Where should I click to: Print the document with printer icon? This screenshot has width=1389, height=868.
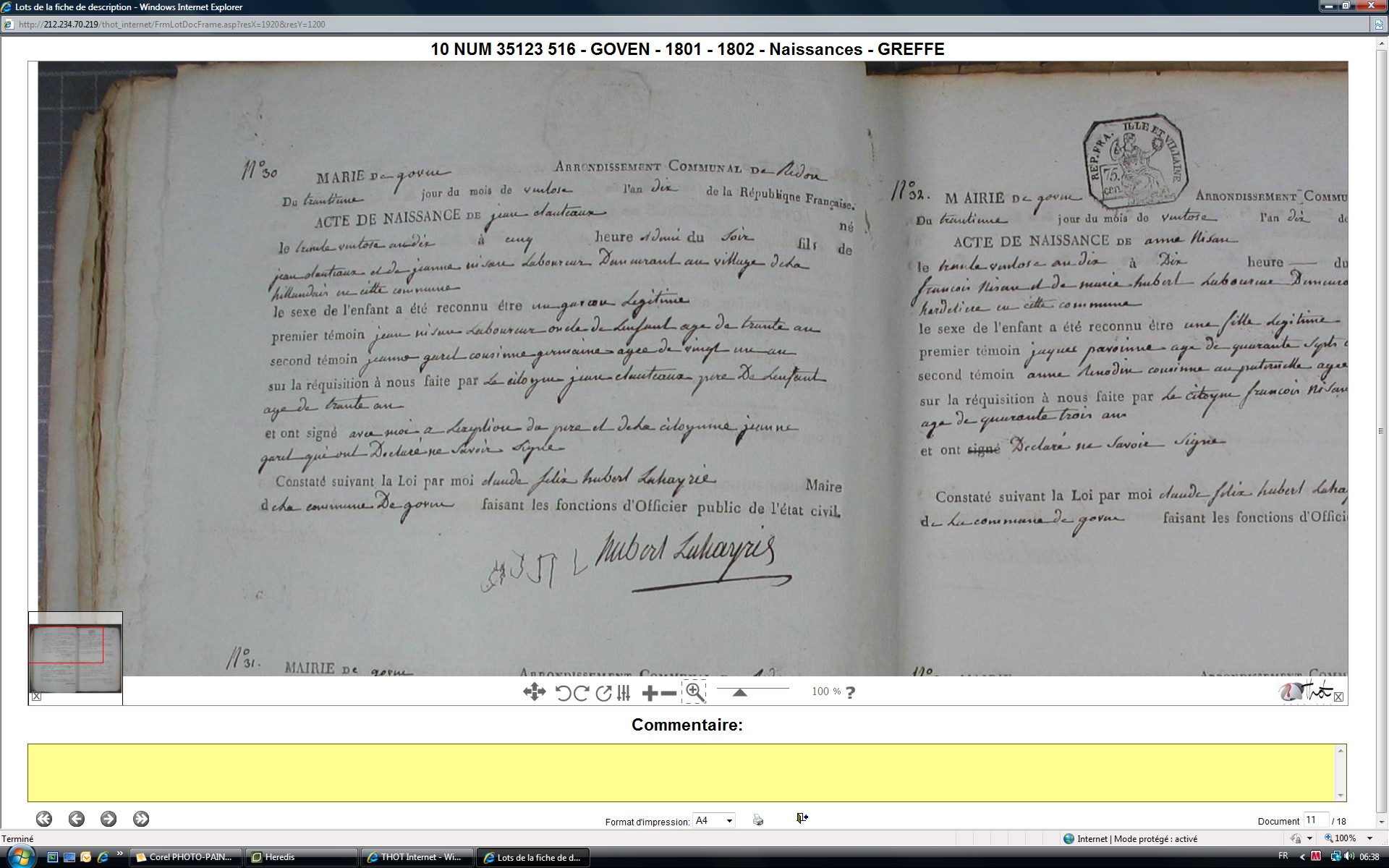[x=757, y=820]
